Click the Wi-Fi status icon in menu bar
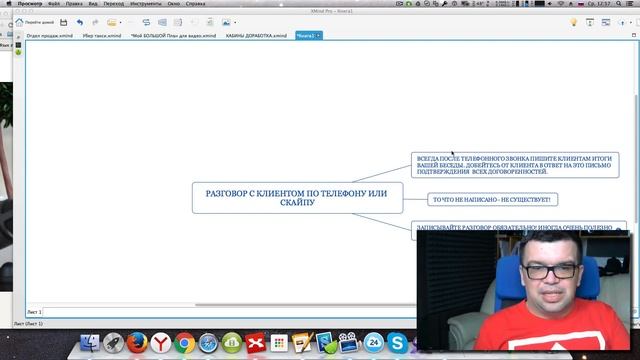This screenshot has height=360, width=640. 560,4
